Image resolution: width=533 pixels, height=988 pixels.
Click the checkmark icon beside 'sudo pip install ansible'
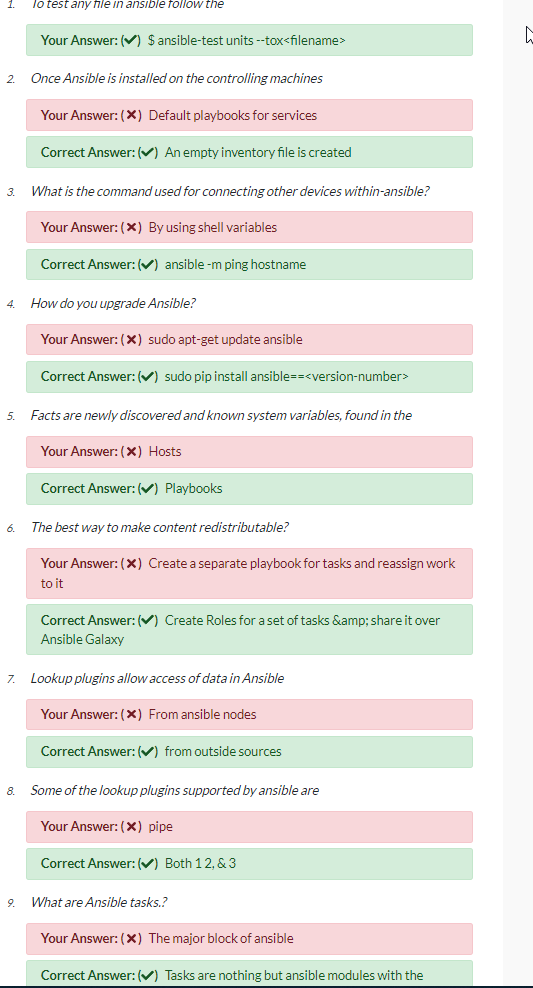point(147,377)
